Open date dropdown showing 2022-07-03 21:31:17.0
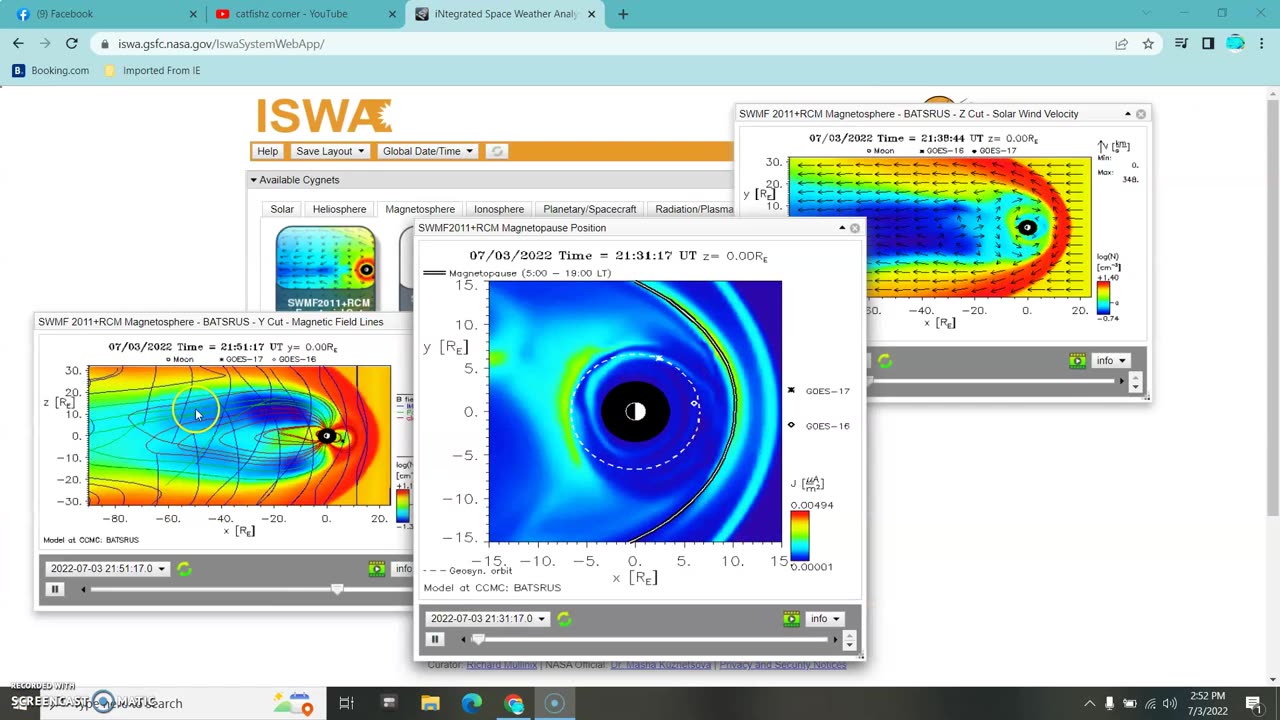This screenshot has width=1280, height=720. (488, 619)
